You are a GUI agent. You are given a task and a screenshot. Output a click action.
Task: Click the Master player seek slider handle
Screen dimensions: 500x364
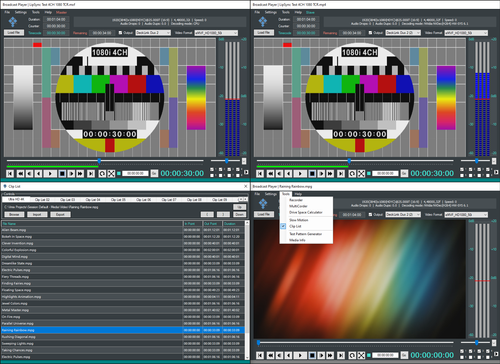pyautogui.click(x=99, y=161)
